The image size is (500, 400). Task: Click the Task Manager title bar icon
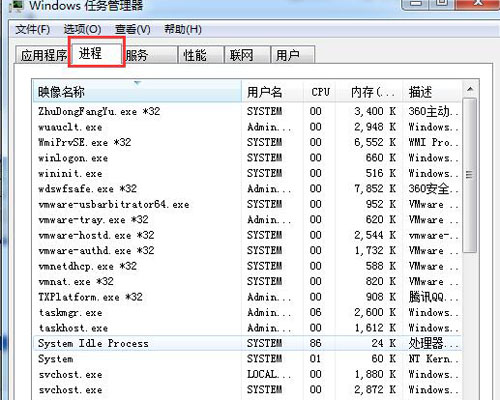(x=16, y=6)
